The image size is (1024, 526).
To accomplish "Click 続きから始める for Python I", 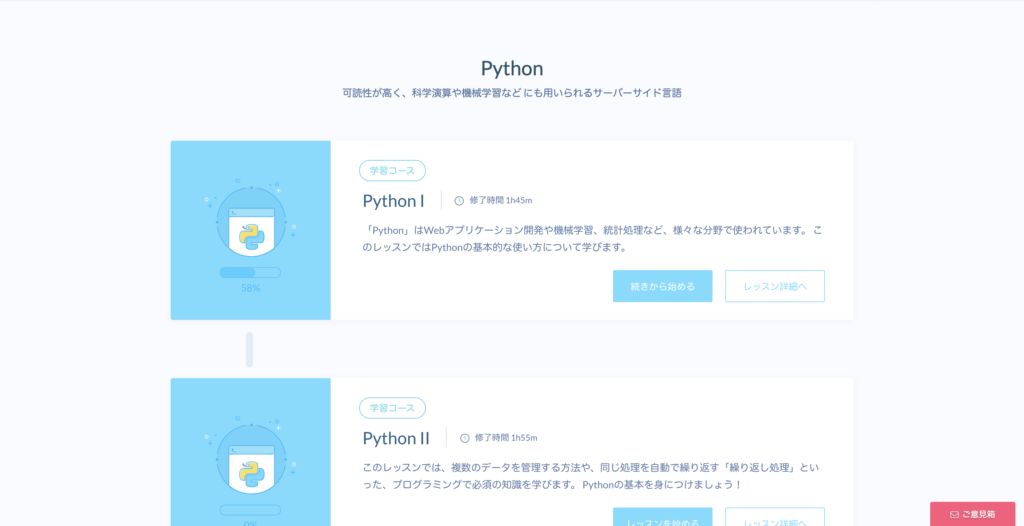I will pos(662,286).
